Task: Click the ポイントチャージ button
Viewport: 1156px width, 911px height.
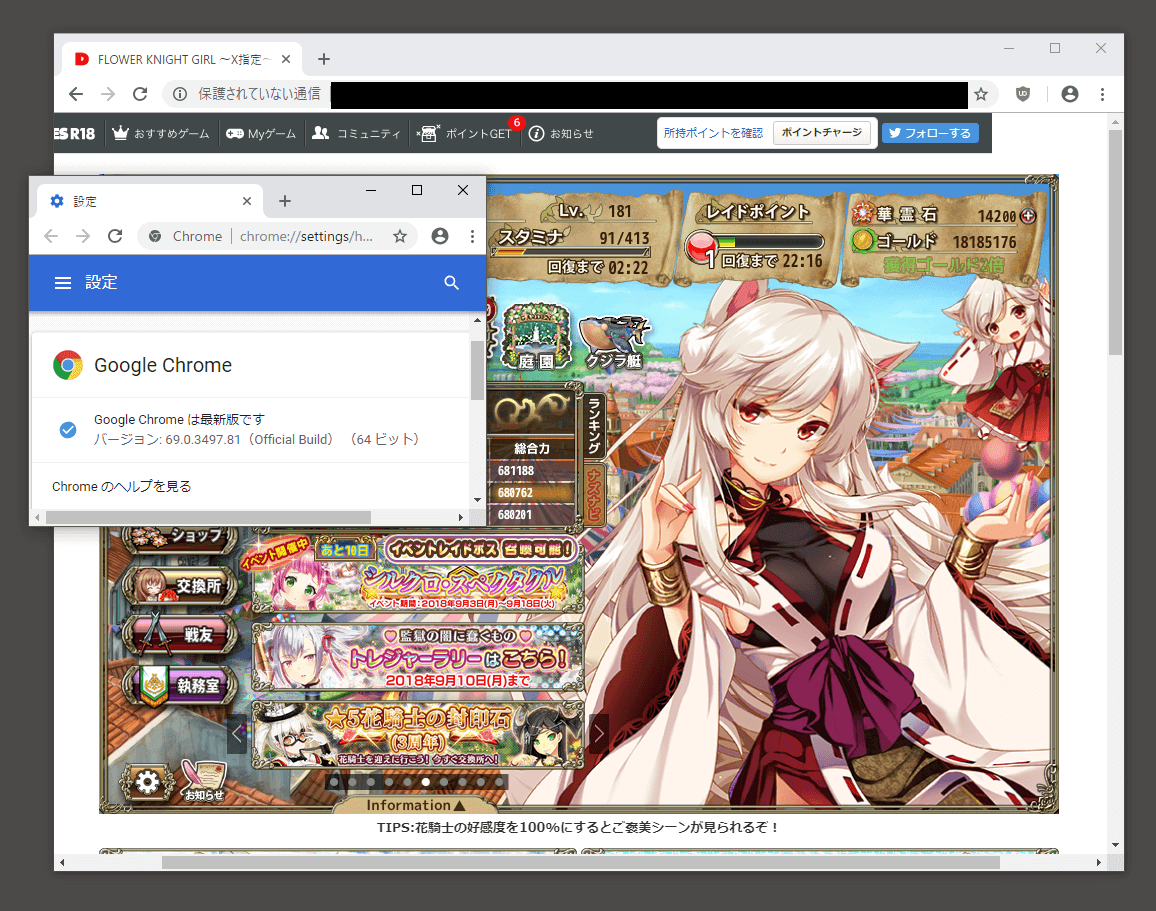Action: (x=821, y=133)
